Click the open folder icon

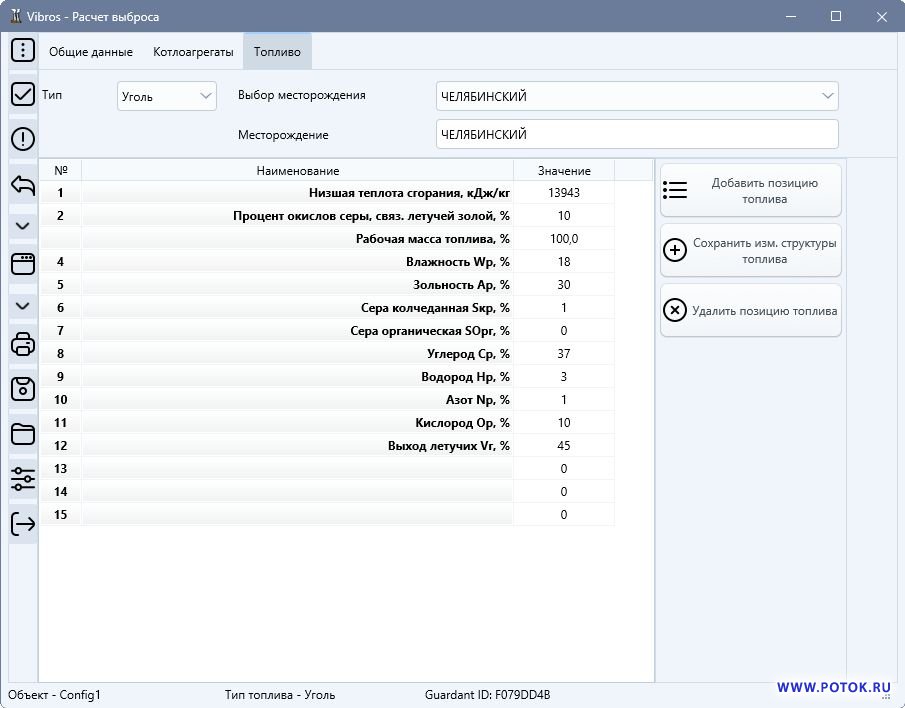(23, 434)
